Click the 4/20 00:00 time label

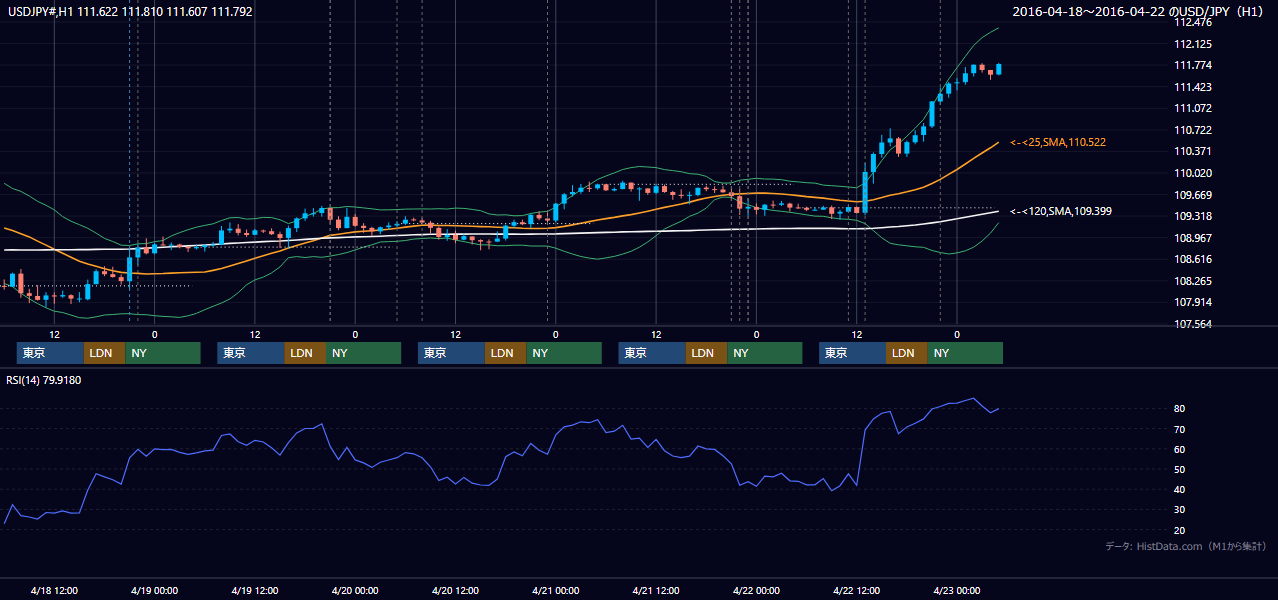click(x=355, y=590)
